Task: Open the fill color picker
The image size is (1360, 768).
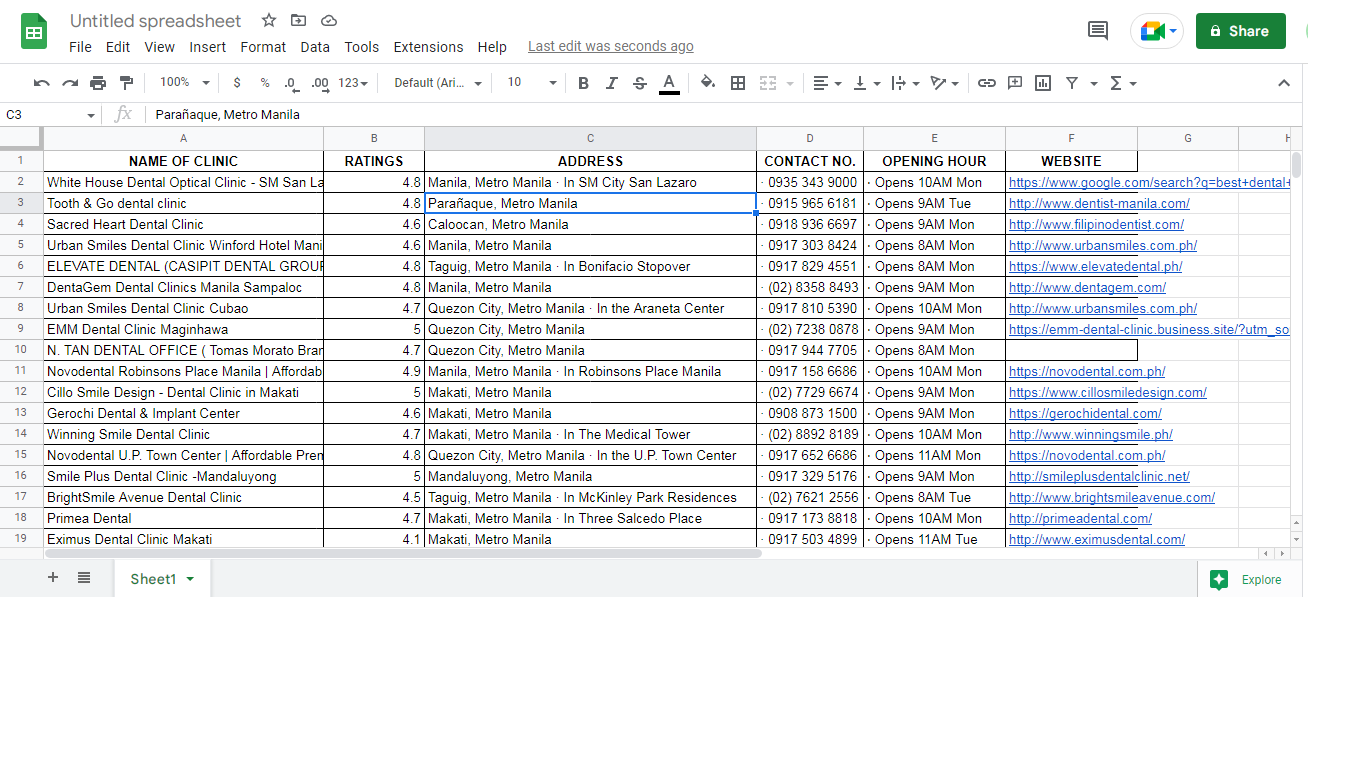Action: click(708, 83)
